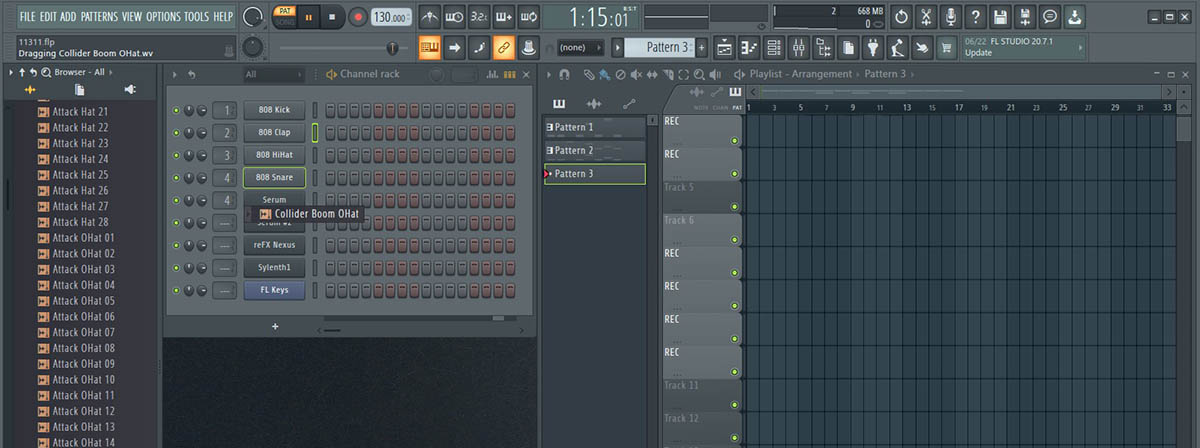1200x448 pixels.
Task: Click the question mark help icon
Action: pyautogui.click(x=976, y=17)
